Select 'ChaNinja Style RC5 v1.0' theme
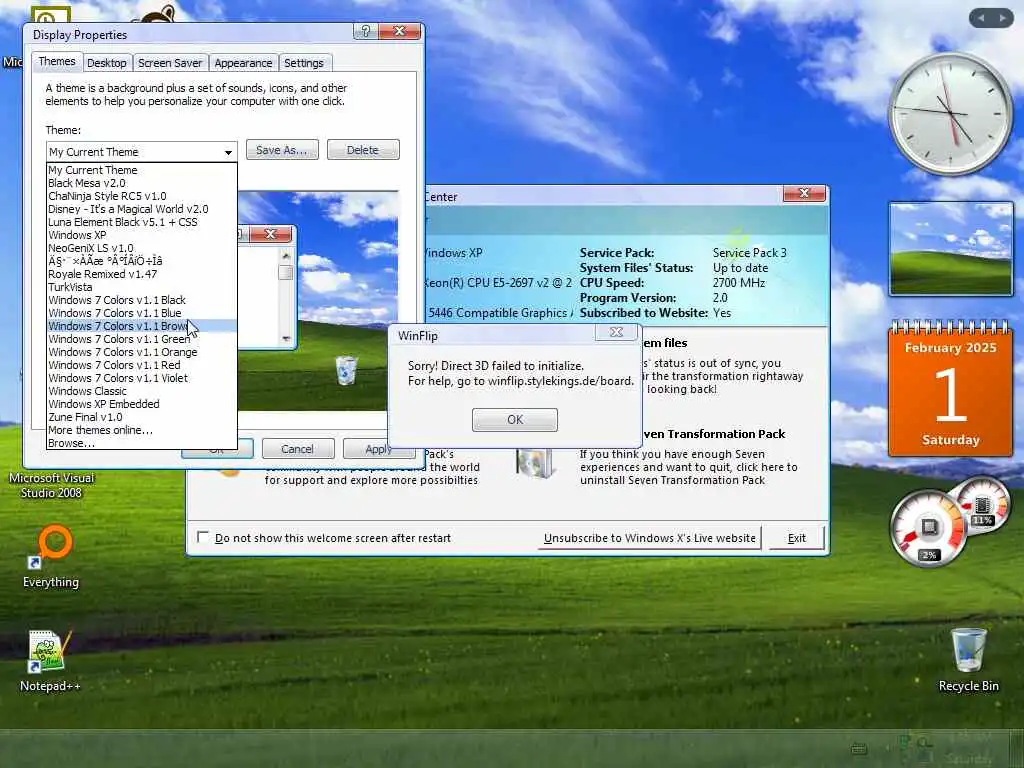 point(141,196)
